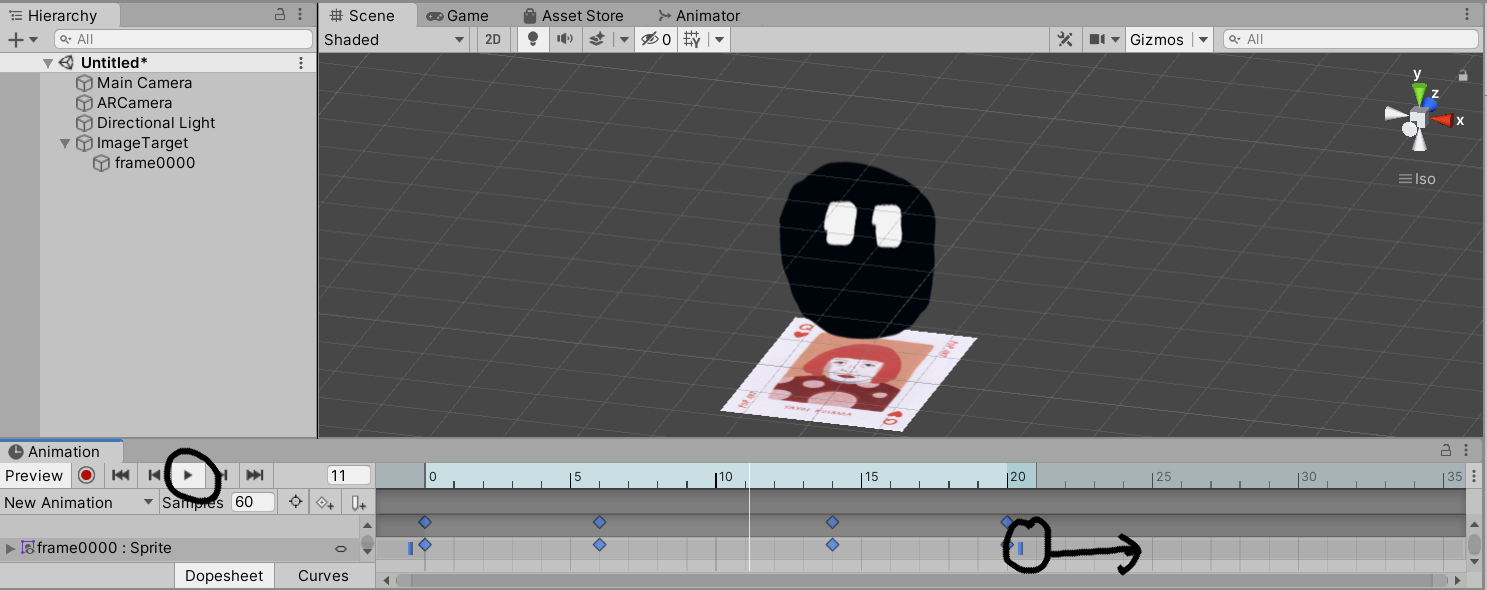Image resolution: width=1487 pixels, height=590 pixels.
Task: Open scene component tools settings icon
Action: [x=1065, y=40]
